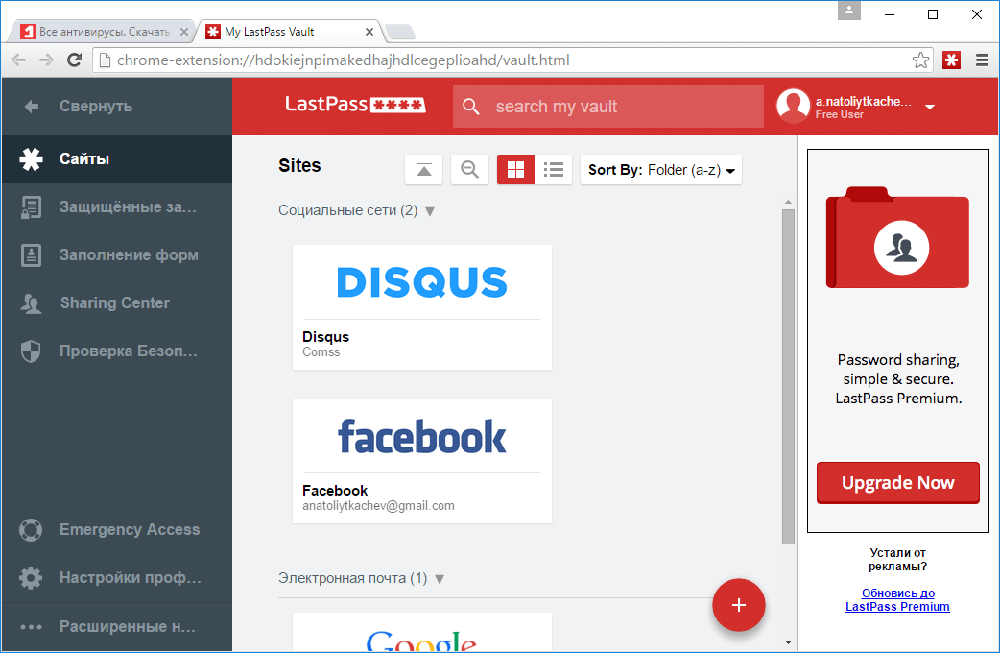Open the Сайты section

coord(117,159)
